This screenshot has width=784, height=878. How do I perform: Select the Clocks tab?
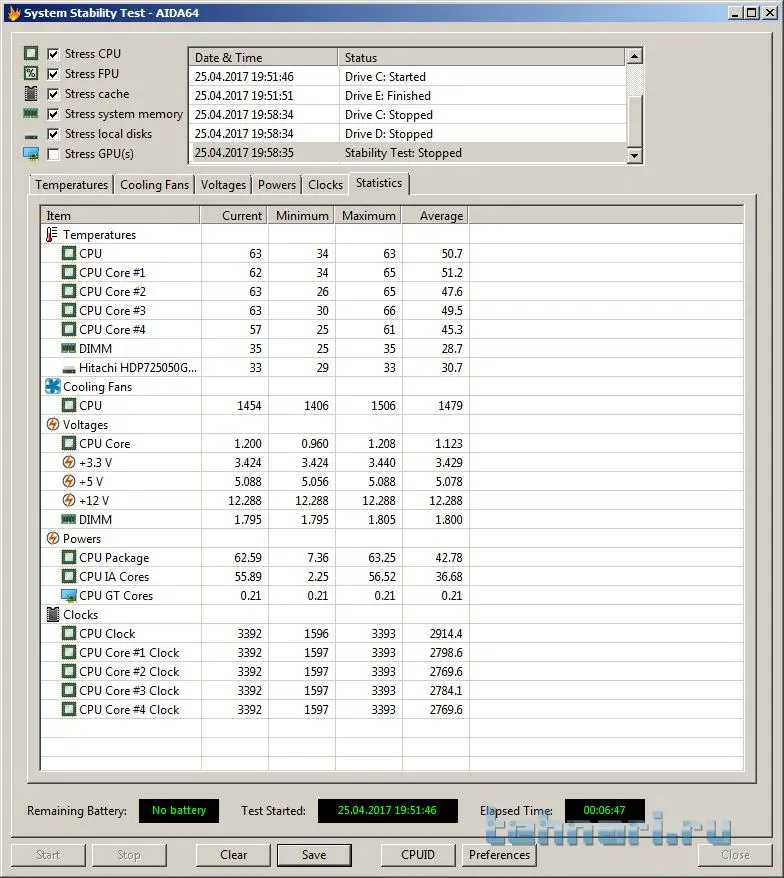(325, 185)
